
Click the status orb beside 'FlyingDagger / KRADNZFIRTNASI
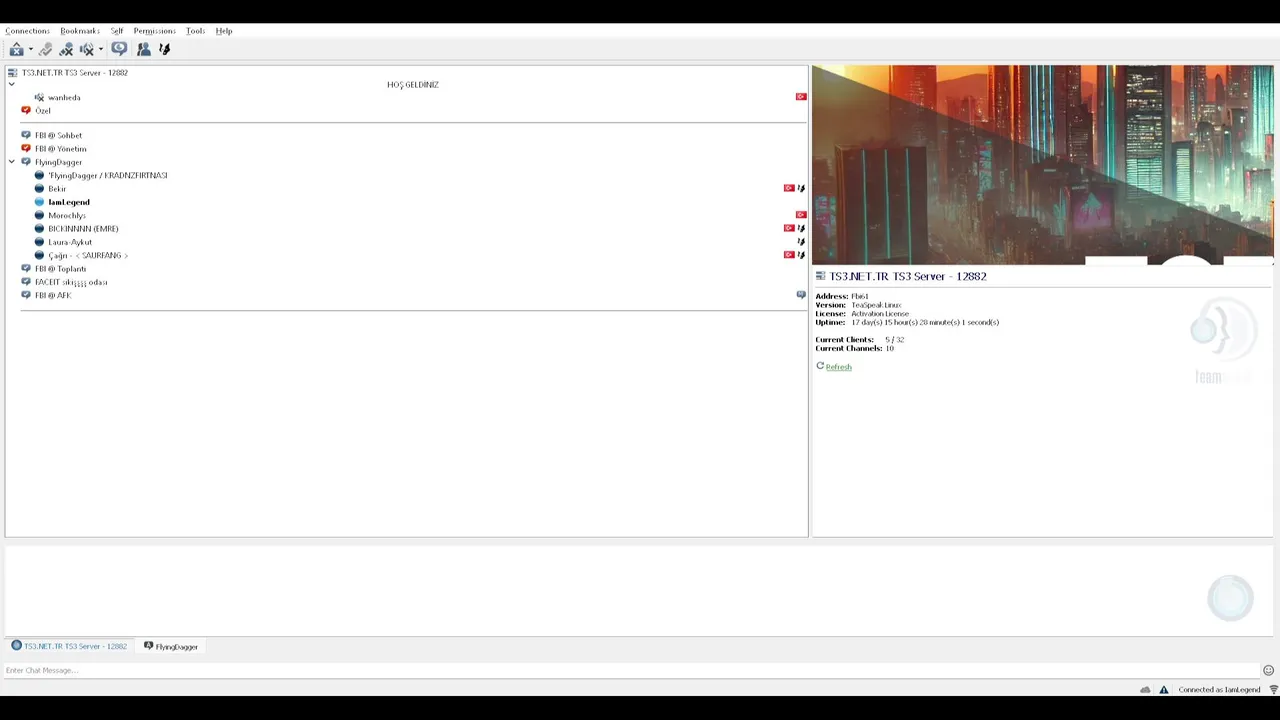coord(40,176)
